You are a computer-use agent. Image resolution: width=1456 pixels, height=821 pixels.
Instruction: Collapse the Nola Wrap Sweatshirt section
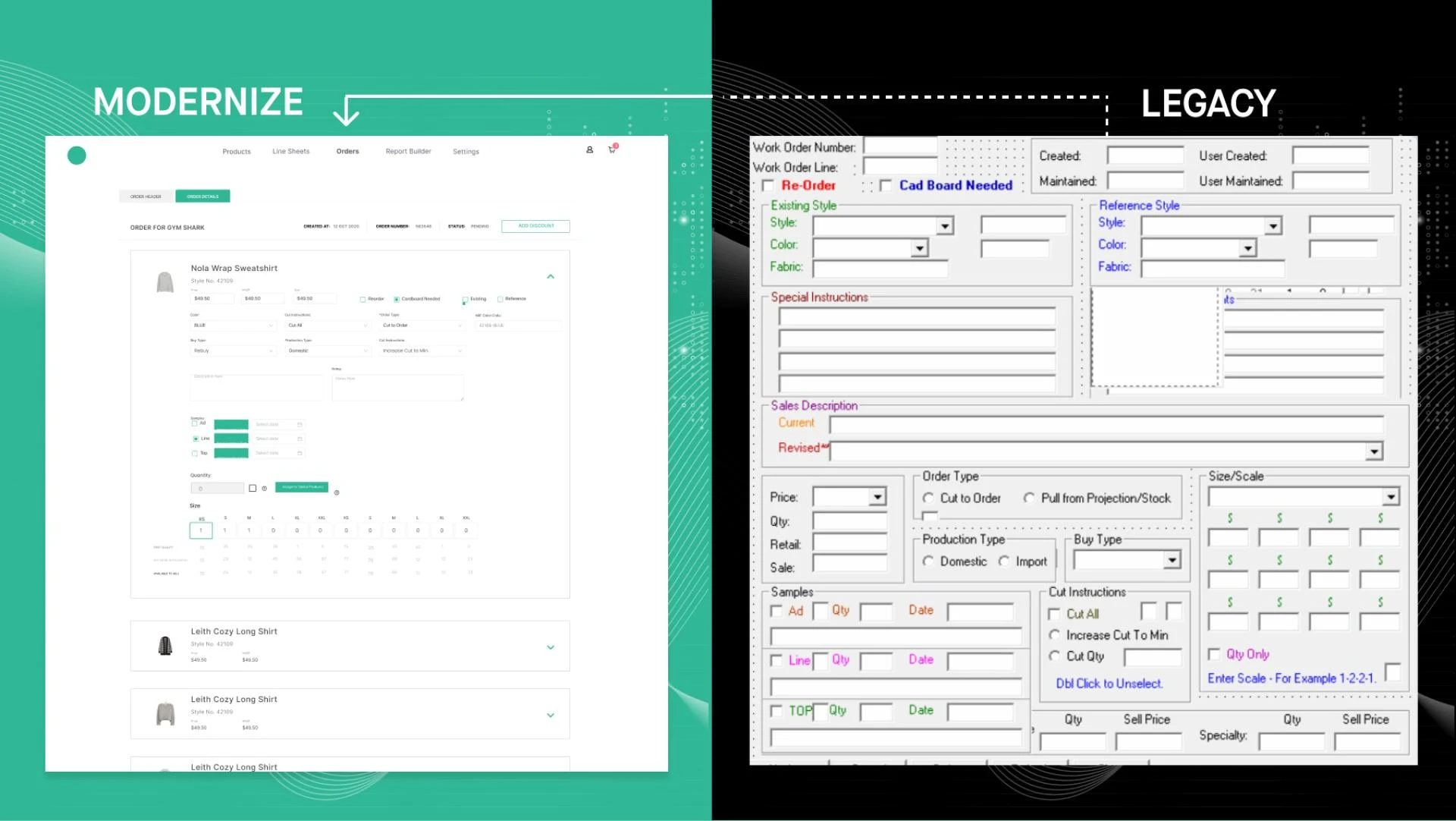point(551,277)
